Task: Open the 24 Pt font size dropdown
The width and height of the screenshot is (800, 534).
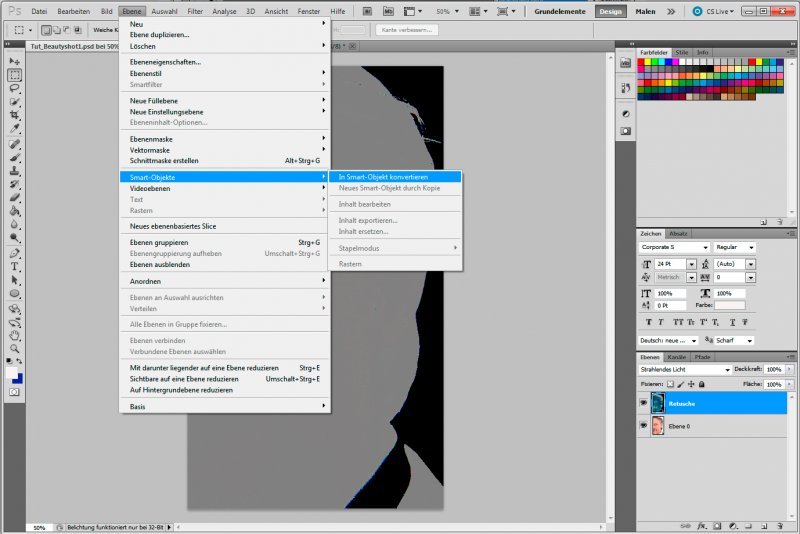Action: tap(691, 264)
